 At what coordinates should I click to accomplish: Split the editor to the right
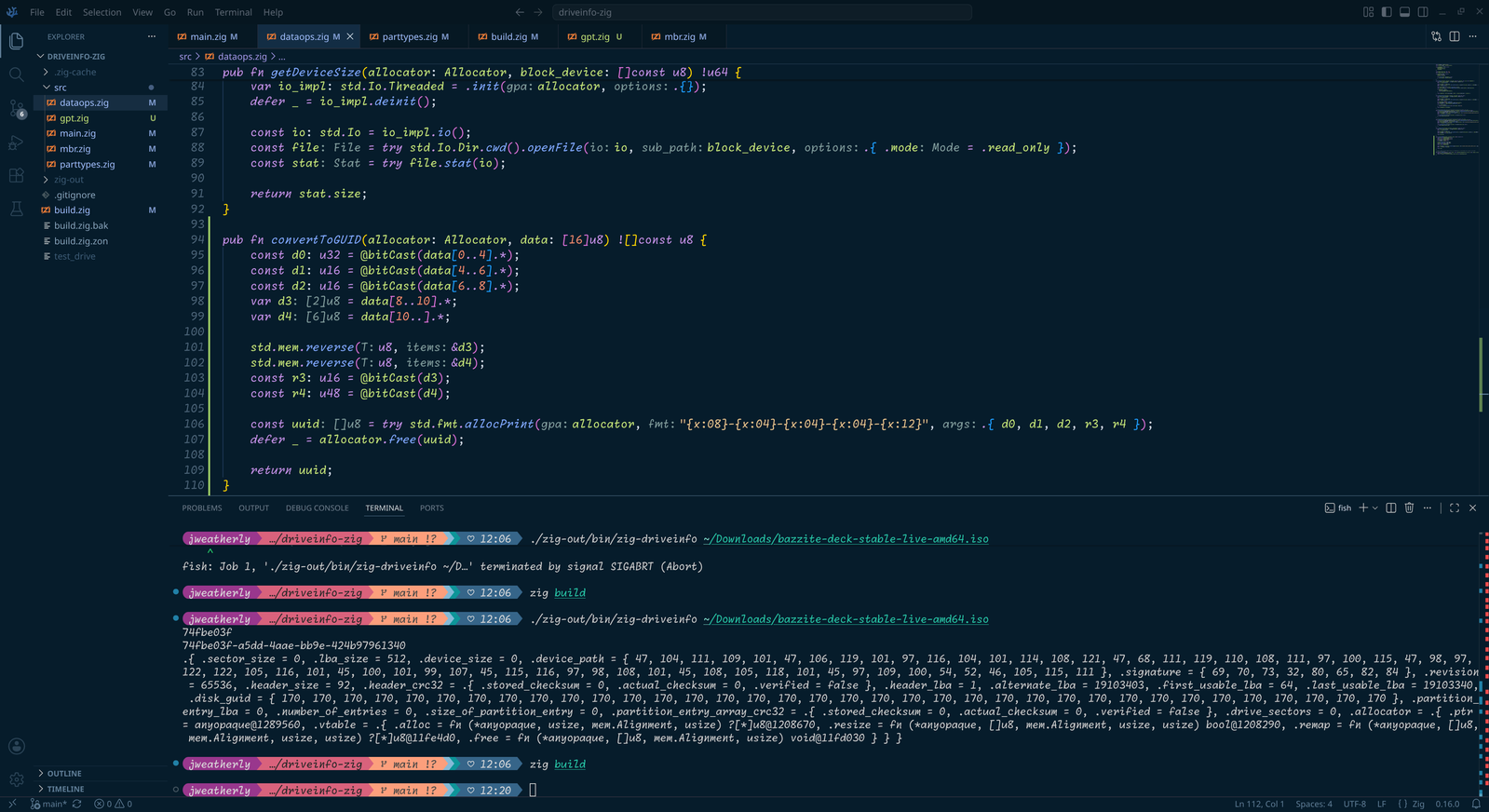pos(1455,36)
